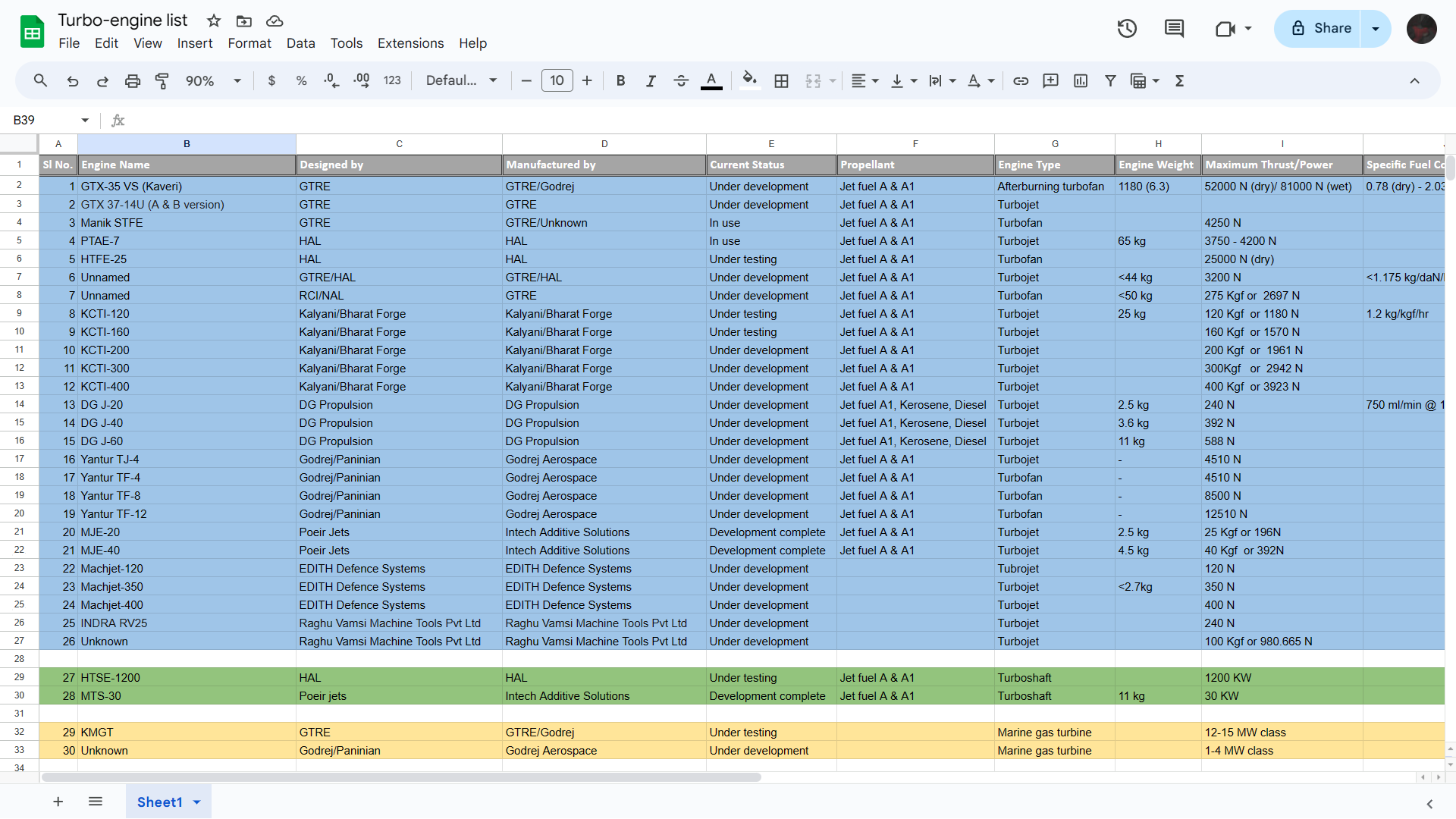Toggle bold formatting
The image size is (1456, 819).
click(620, 80)
